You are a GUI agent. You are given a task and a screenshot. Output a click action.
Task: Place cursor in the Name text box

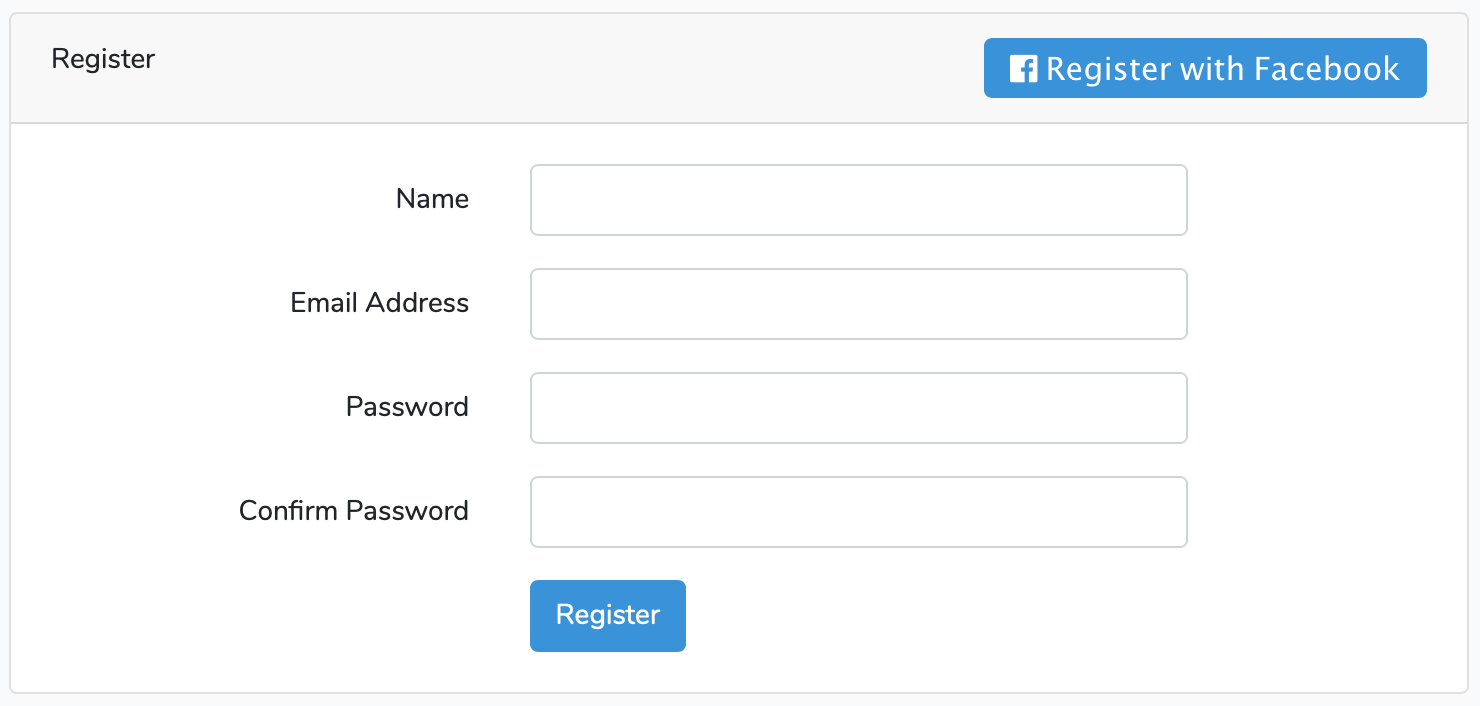click(x=858, y=200)
